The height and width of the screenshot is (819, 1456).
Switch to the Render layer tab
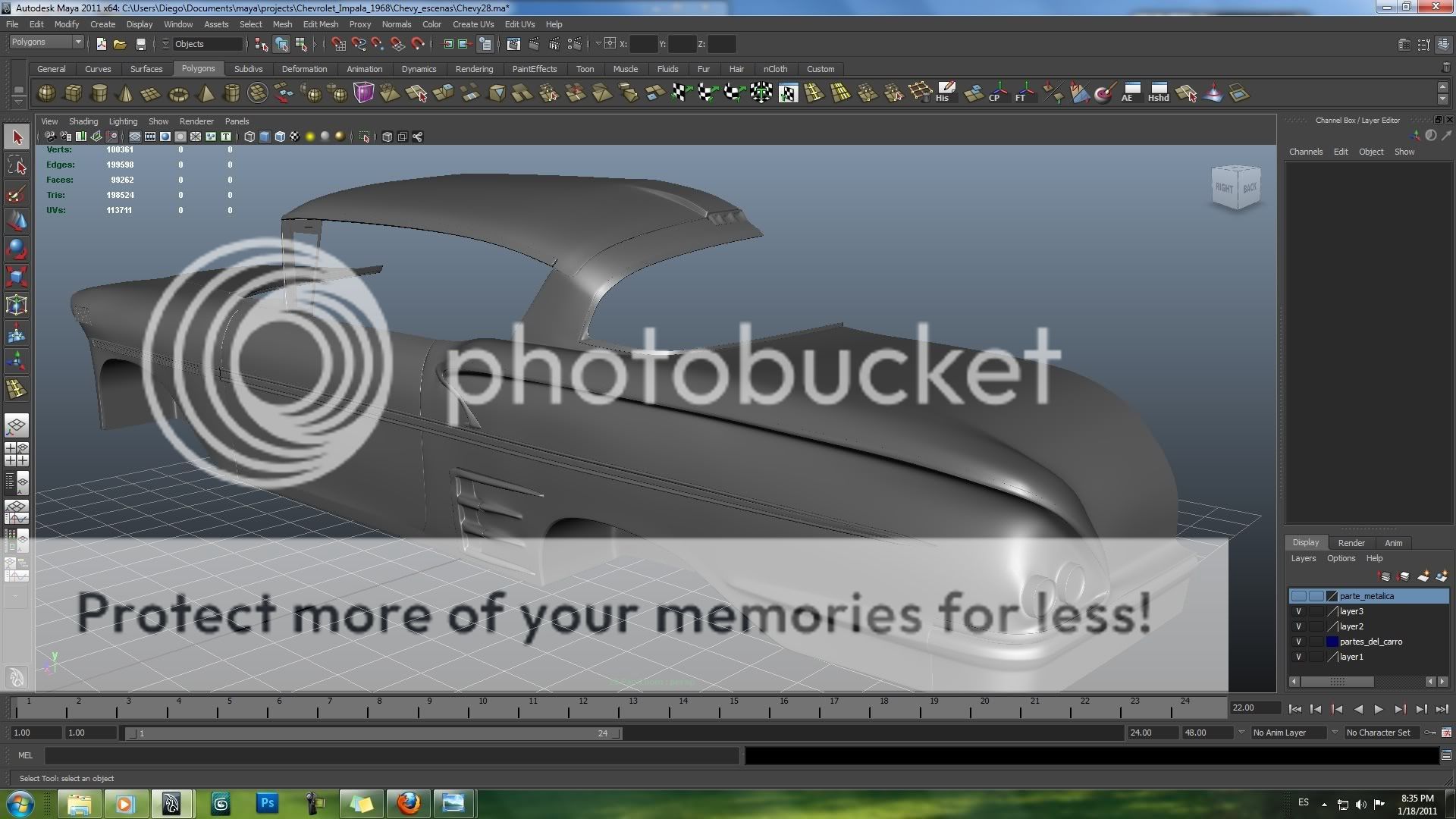pyautogui.click(x=1351, y=543)
